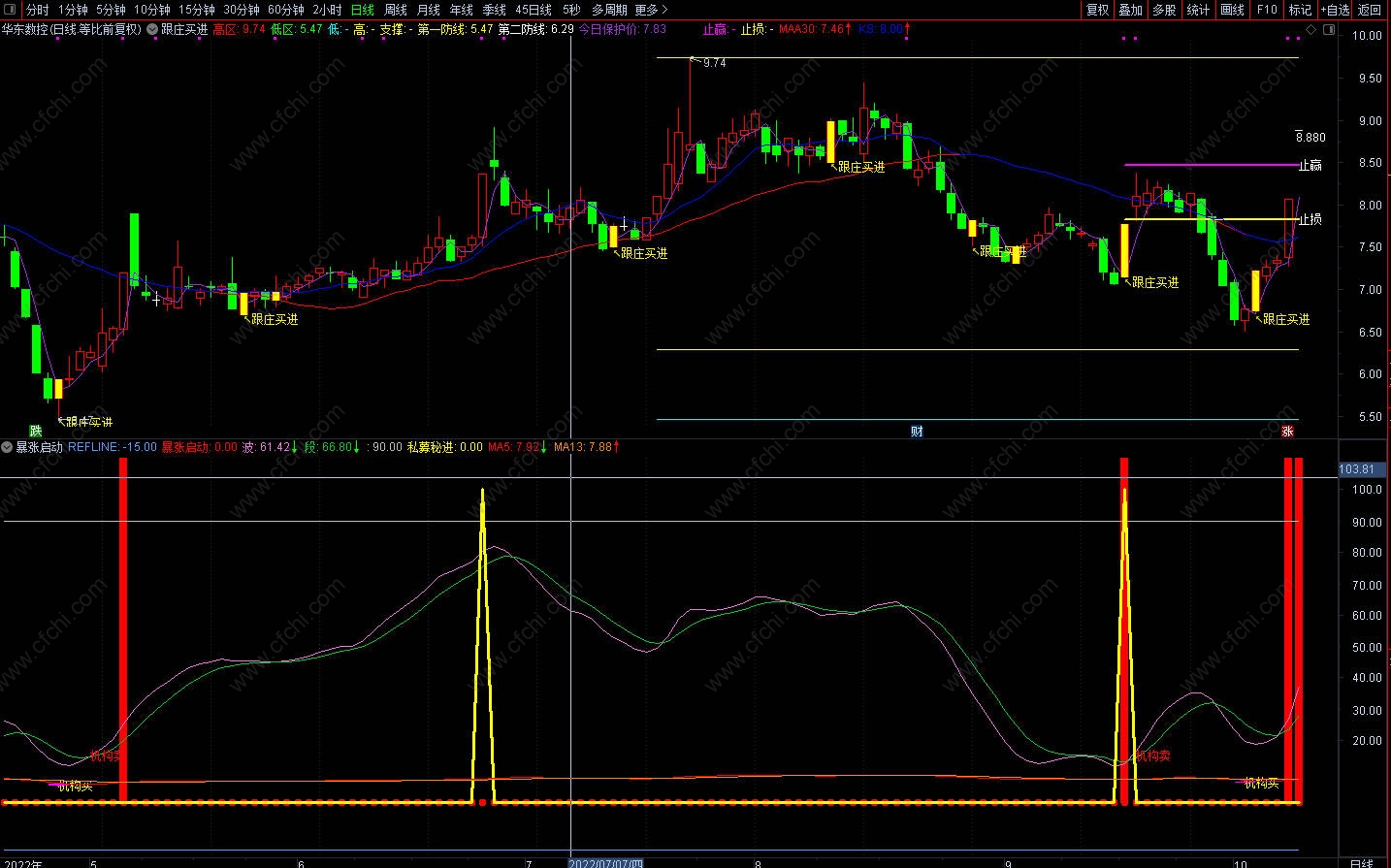
Task: Click the 私募秘进: 0.00 value
Action: (444, 447)
